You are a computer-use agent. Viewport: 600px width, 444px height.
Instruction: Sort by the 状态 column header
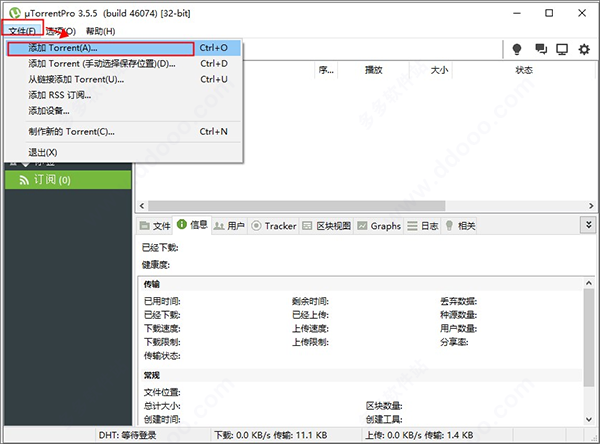(524, 70)
